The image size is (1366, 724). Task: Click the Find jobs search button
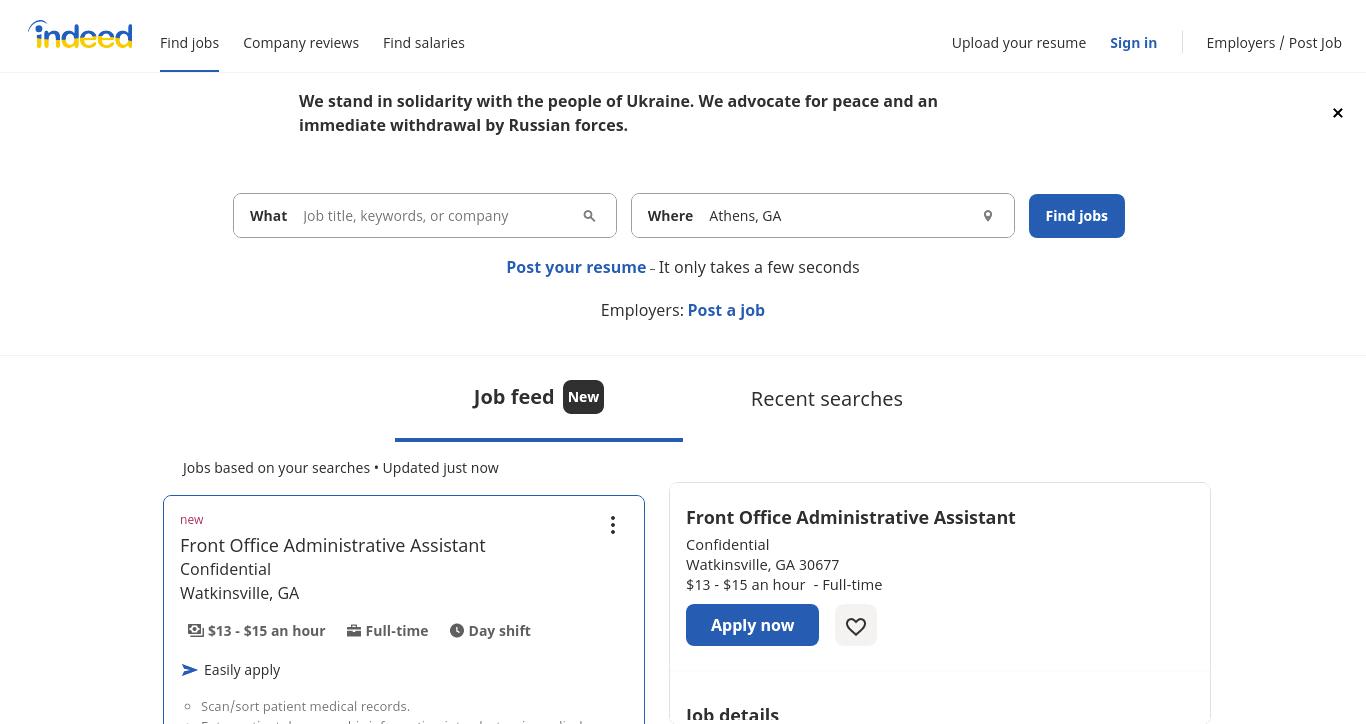pyautogui.click(x=1077, y=216)
